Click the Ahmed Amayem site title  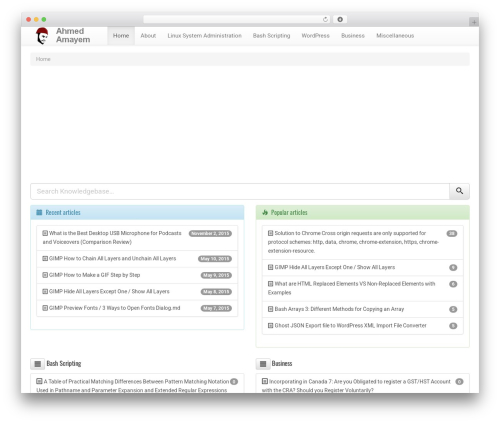pyautogui.click(x=73, y=35)
